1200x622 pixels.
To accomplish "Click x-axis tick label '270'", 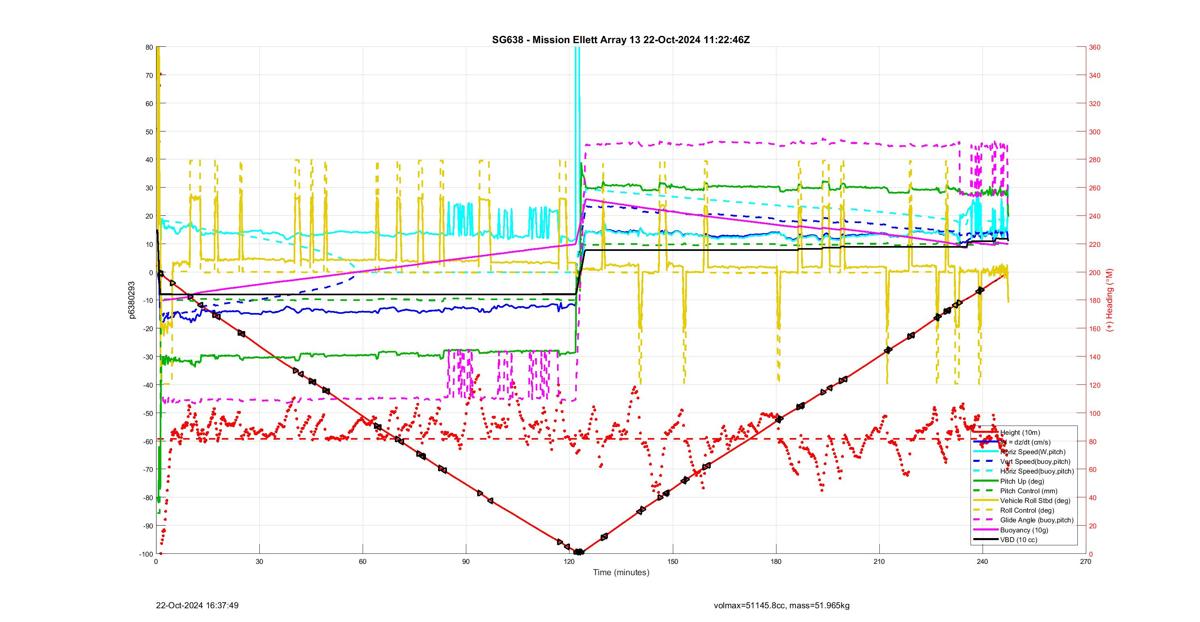I will tap(1085, 561).
